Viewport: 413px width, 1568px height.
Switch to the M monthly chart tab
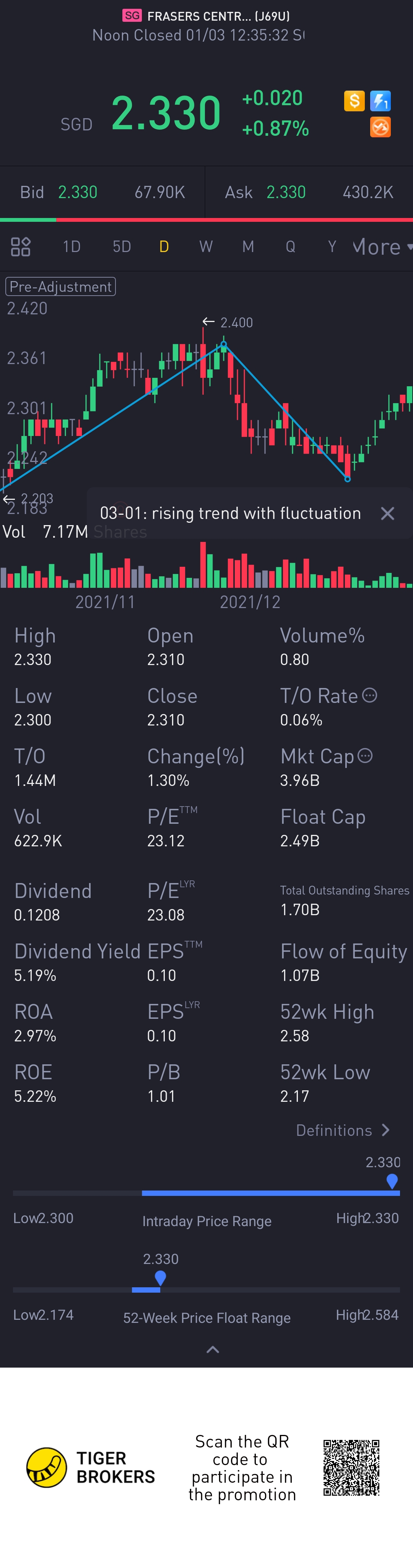click(x=247, y=247)
